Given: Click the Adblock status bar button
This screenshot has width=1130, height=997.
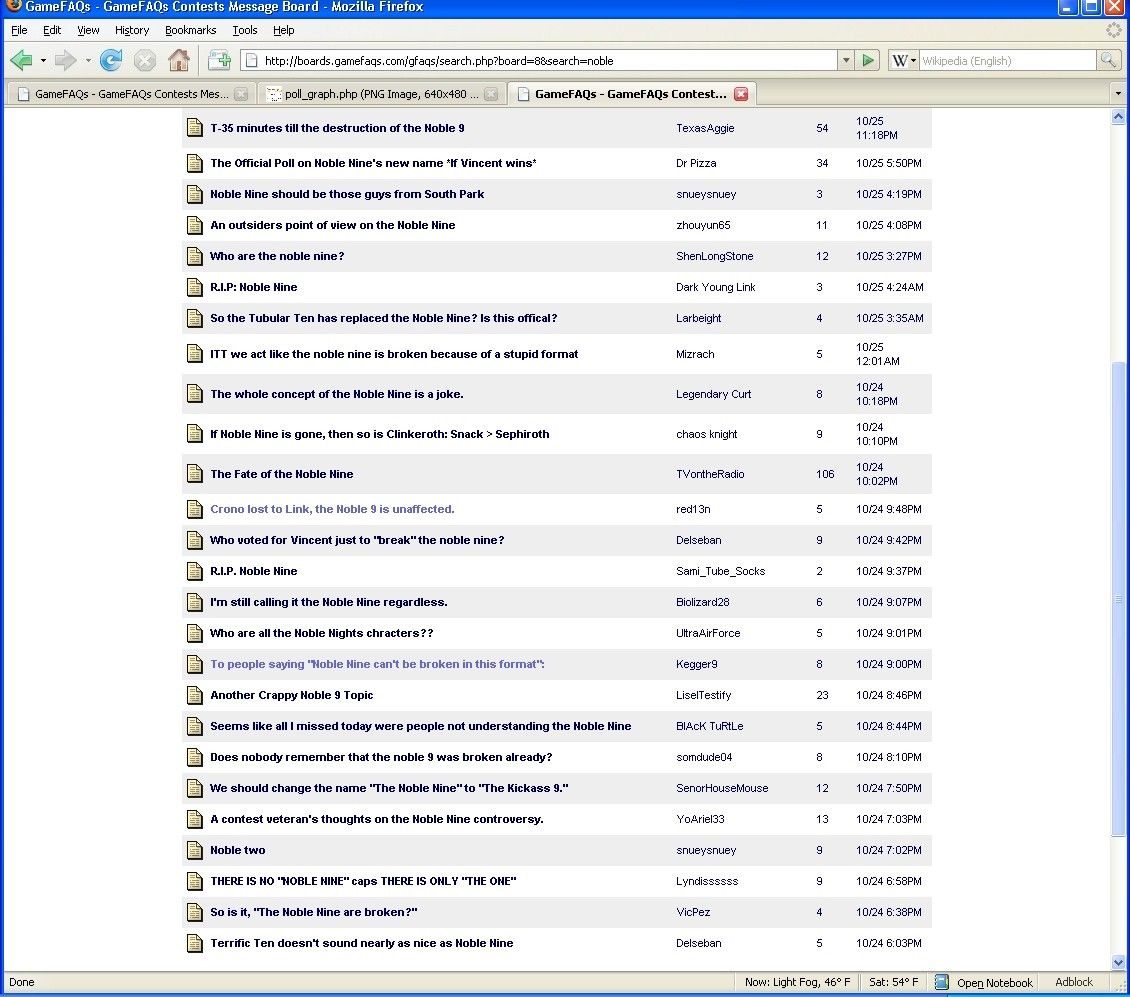Looking at the screenshot, I should [1074, 982].
